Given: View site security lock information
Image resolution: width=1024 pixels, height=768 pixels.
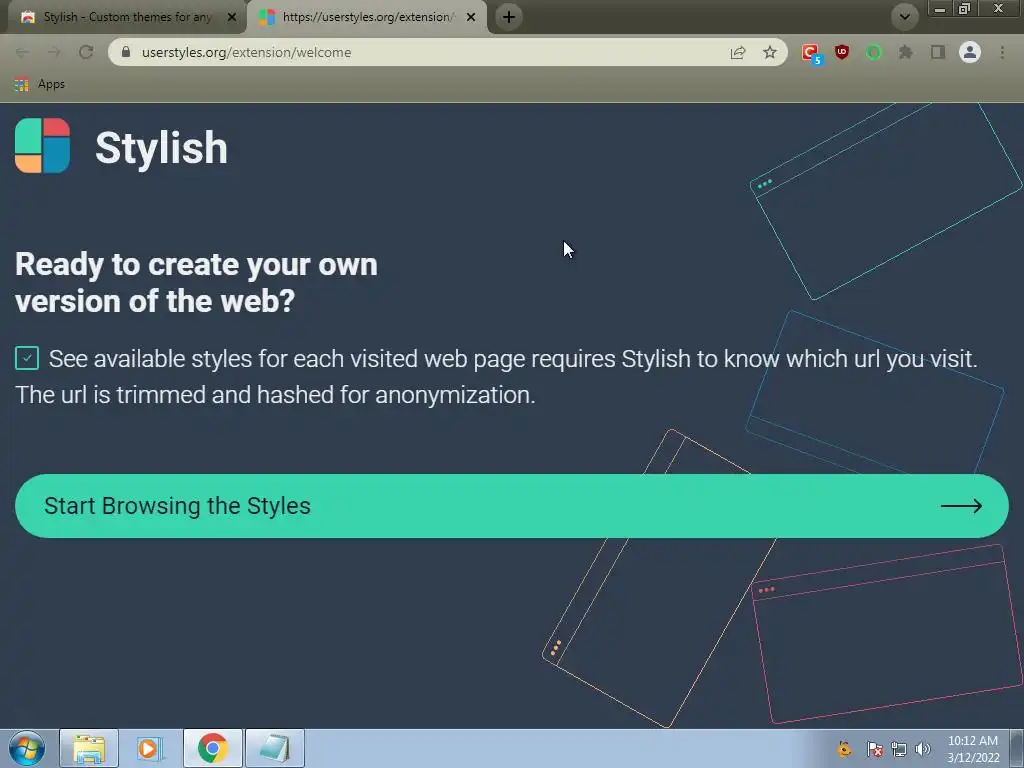Looking at the screenshot, I should click(126, 52).
